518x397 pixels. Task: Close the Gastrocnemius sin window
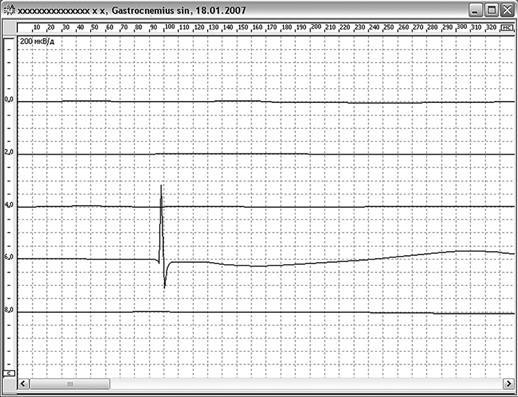[x=508, y=10]
